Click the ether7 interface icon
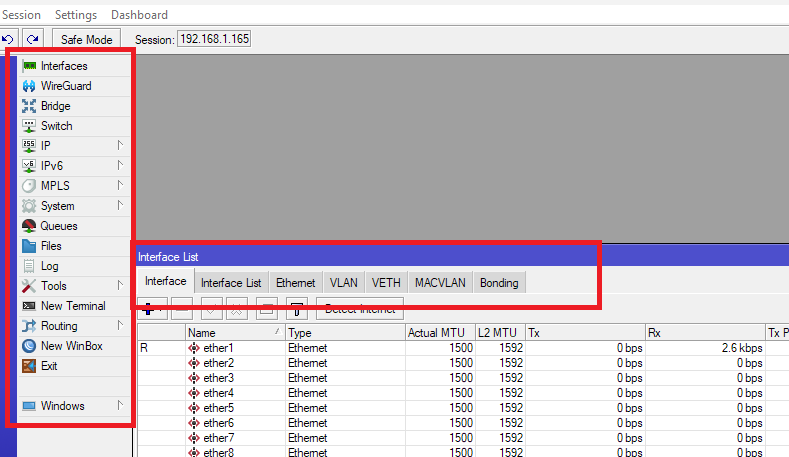This screenshot has width=789, height=457. 194,438
